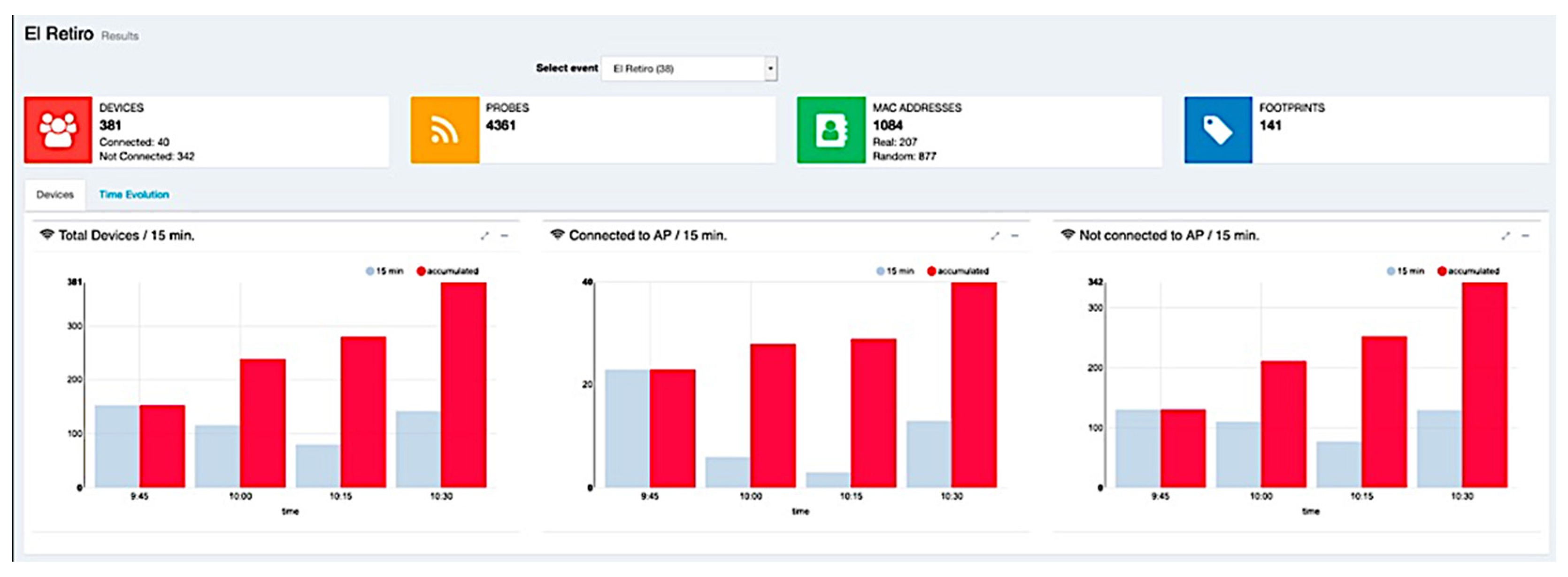The width and height of the screenshot is (1568, 577).
Task: Collapse the Connected to AP panel
Action: 1015,236
